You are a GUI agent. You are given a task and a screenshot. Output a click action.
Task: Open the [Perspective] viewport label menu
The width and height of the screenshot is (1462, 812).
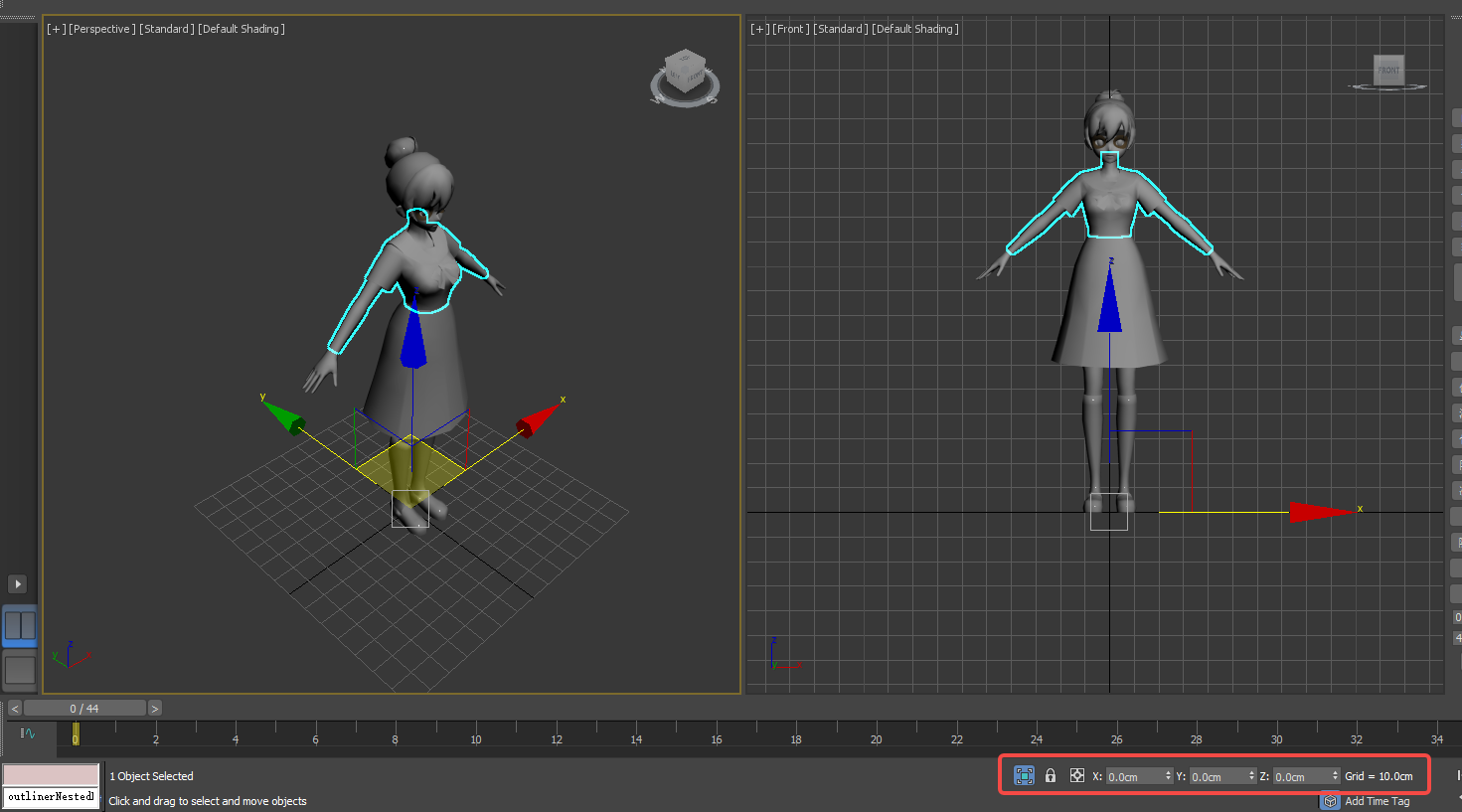101,29
